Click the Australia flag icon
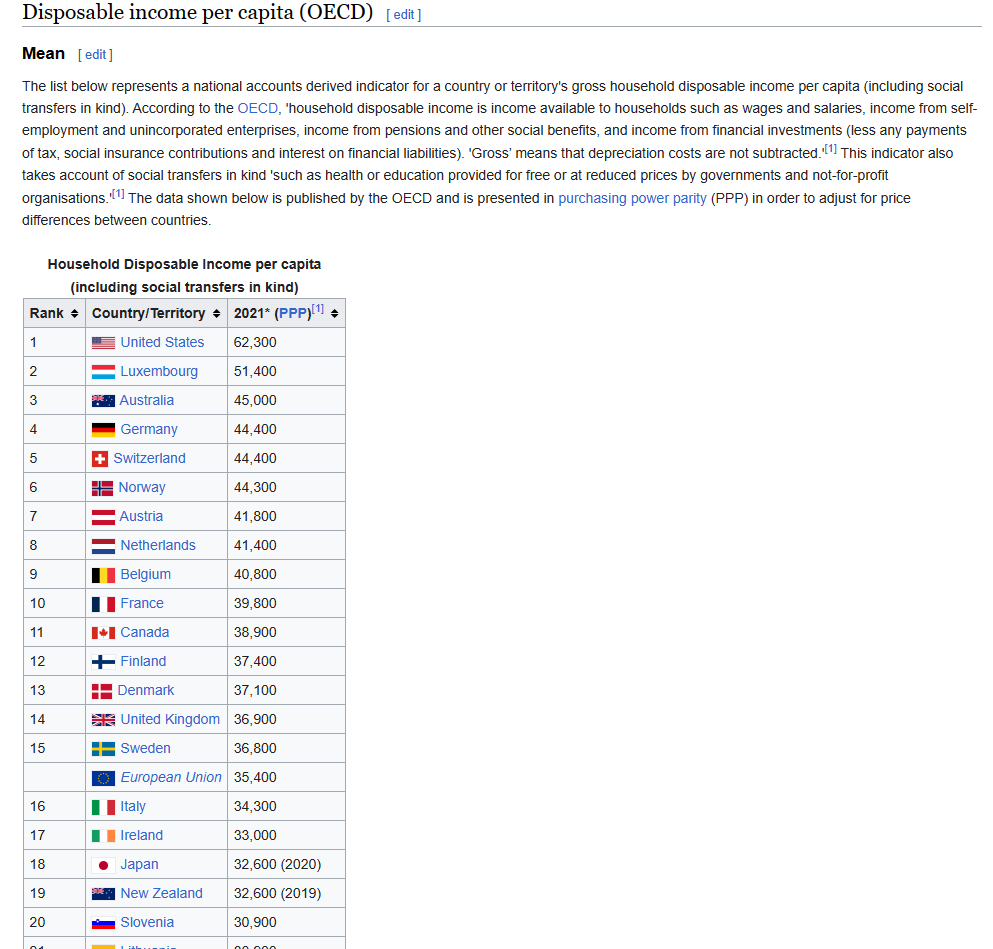This screenshot has height=949, width=993. pos(103,401)
